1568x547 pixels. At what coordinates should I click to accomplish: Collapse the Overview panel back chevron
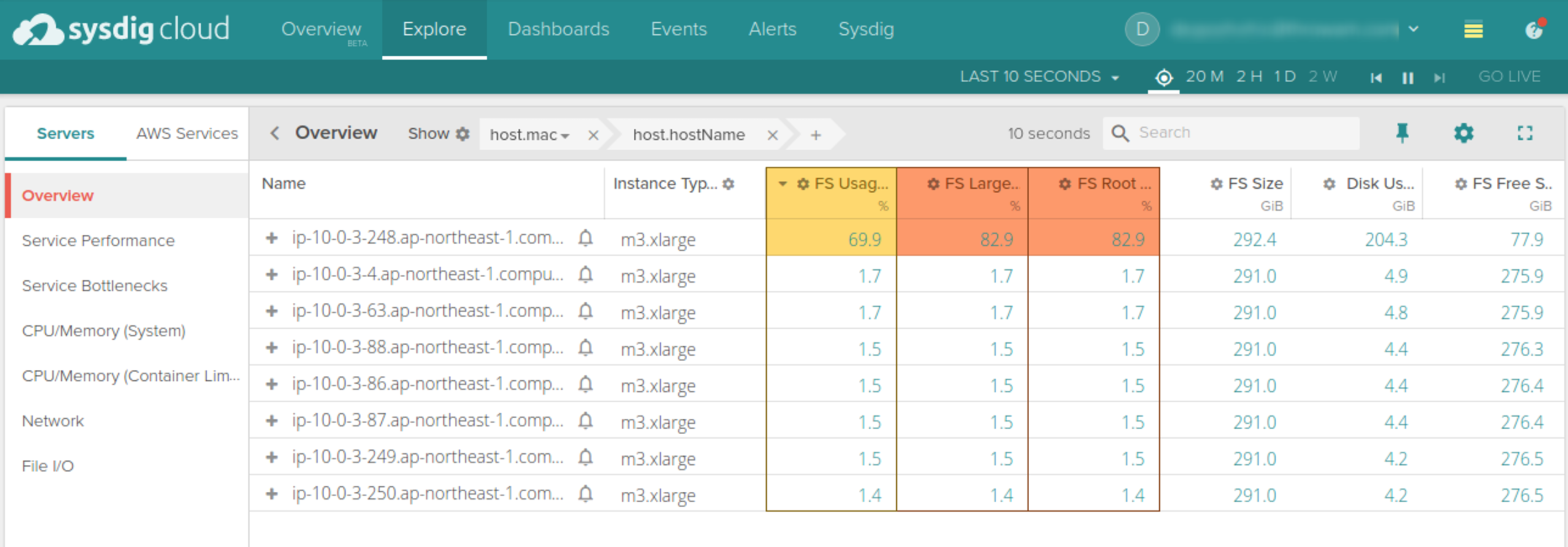(x=275, y=133)
